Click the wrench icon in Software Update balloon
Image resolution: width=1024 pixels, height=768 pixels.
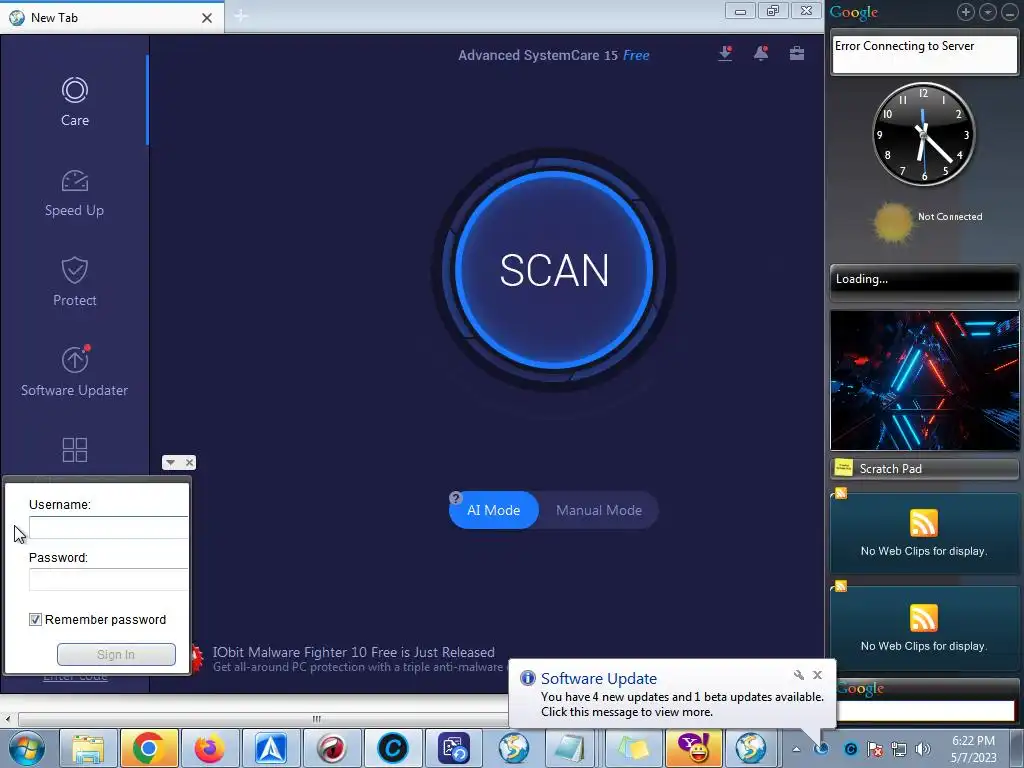point(799,675)
